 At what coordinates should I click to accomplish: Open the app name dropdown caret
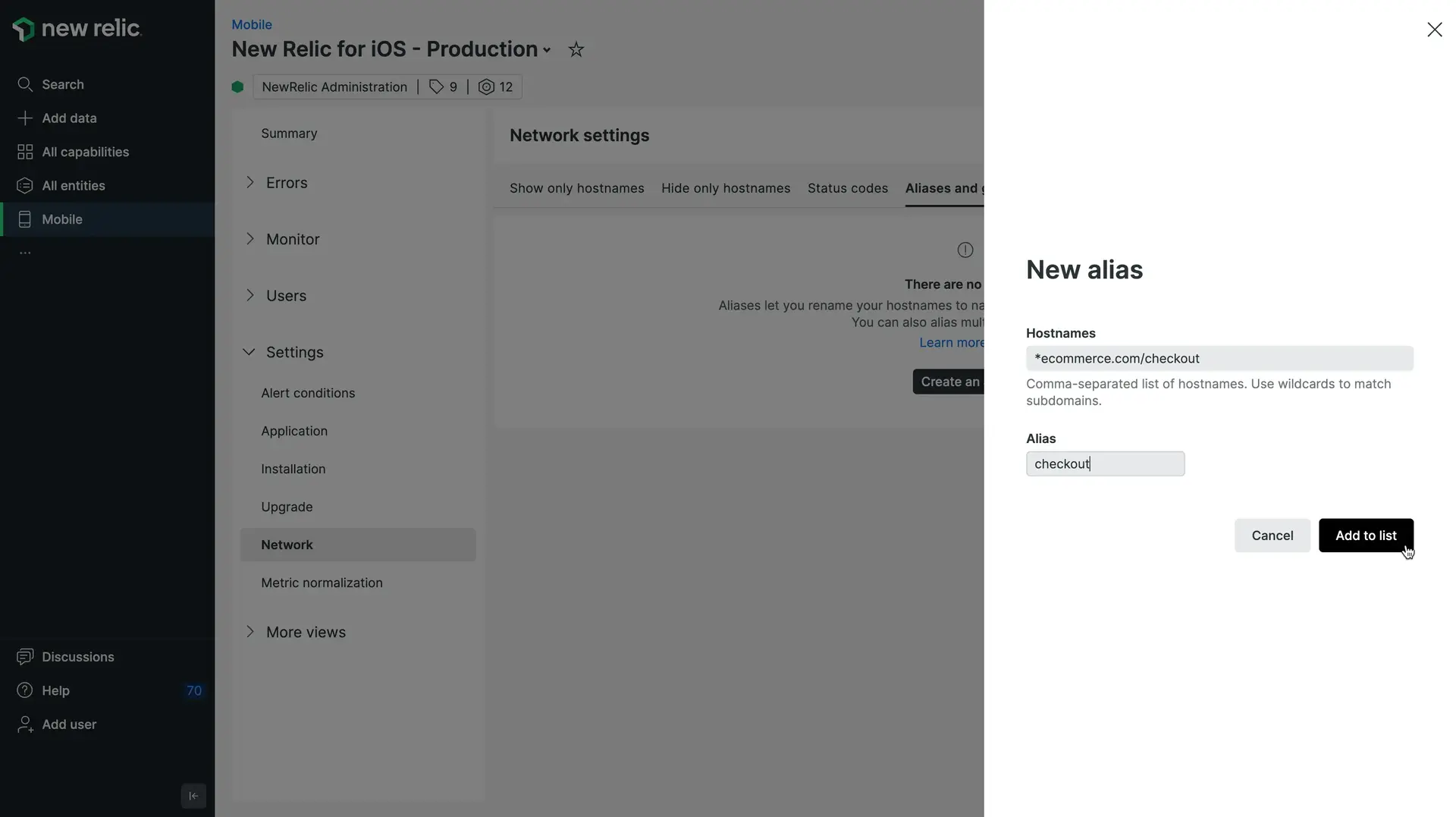(547, 50)
